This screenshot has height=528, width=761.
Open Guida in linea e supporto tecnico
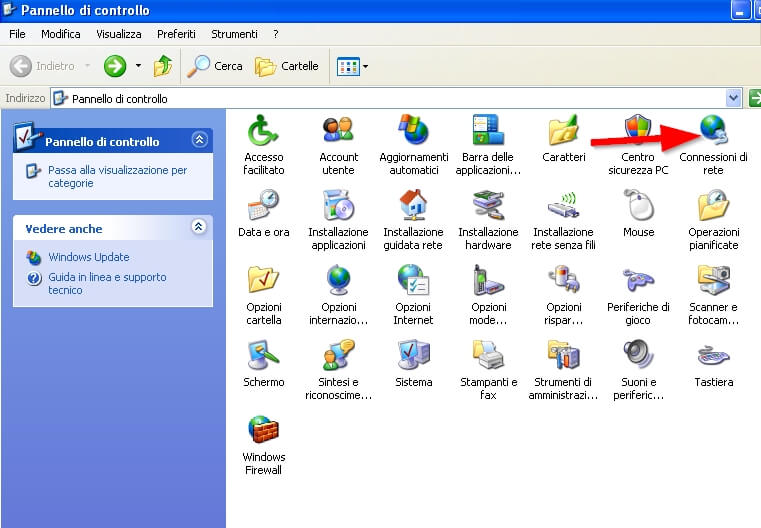107,283
